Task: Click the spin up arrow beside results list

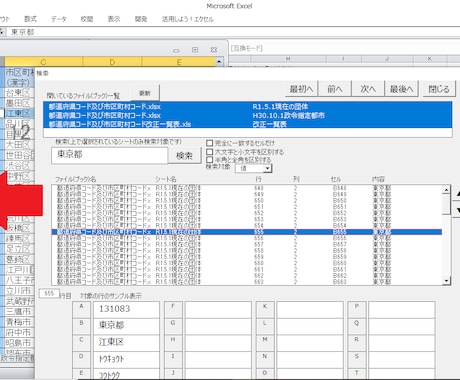Action: 457,193
